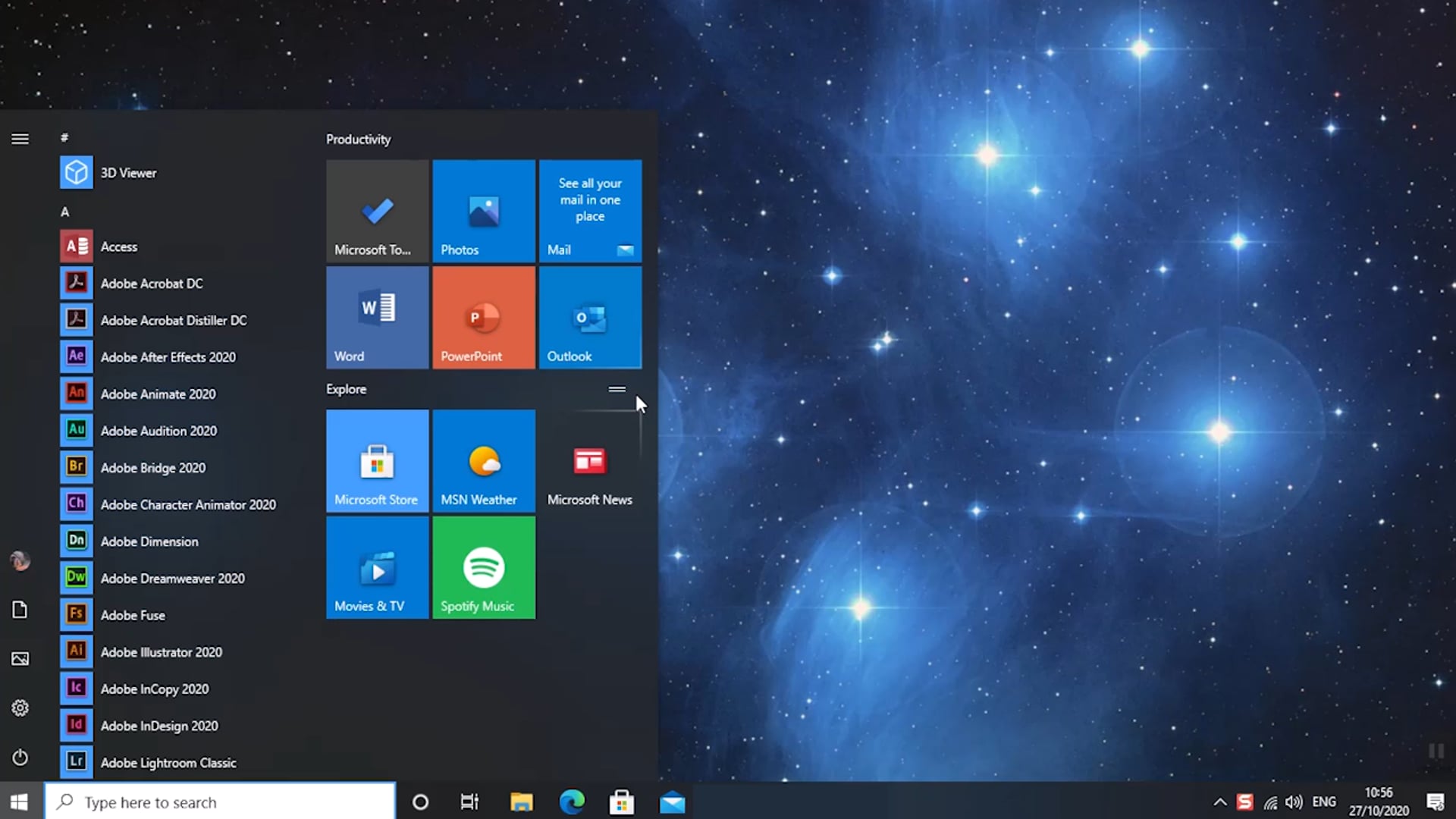Launch Spotify Music from its tile
Screen dimensions: 1456x819
[483, 567]
